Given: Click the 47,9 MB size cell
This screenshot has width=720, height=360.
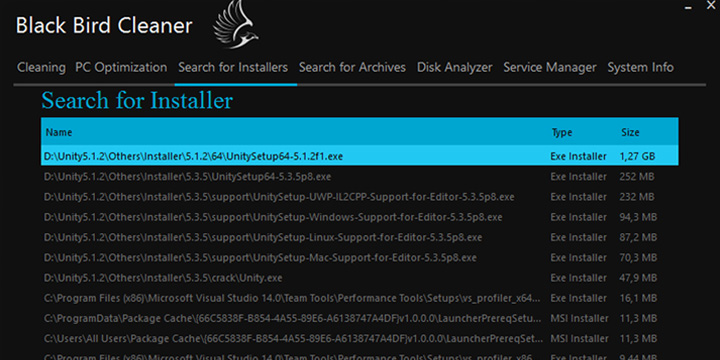Looking at the screenshot, I should (x=638, y=278).
